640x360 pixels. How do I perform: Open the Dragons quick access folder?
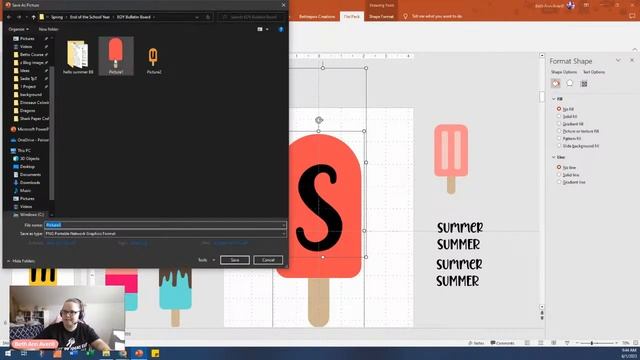[24, 111]
